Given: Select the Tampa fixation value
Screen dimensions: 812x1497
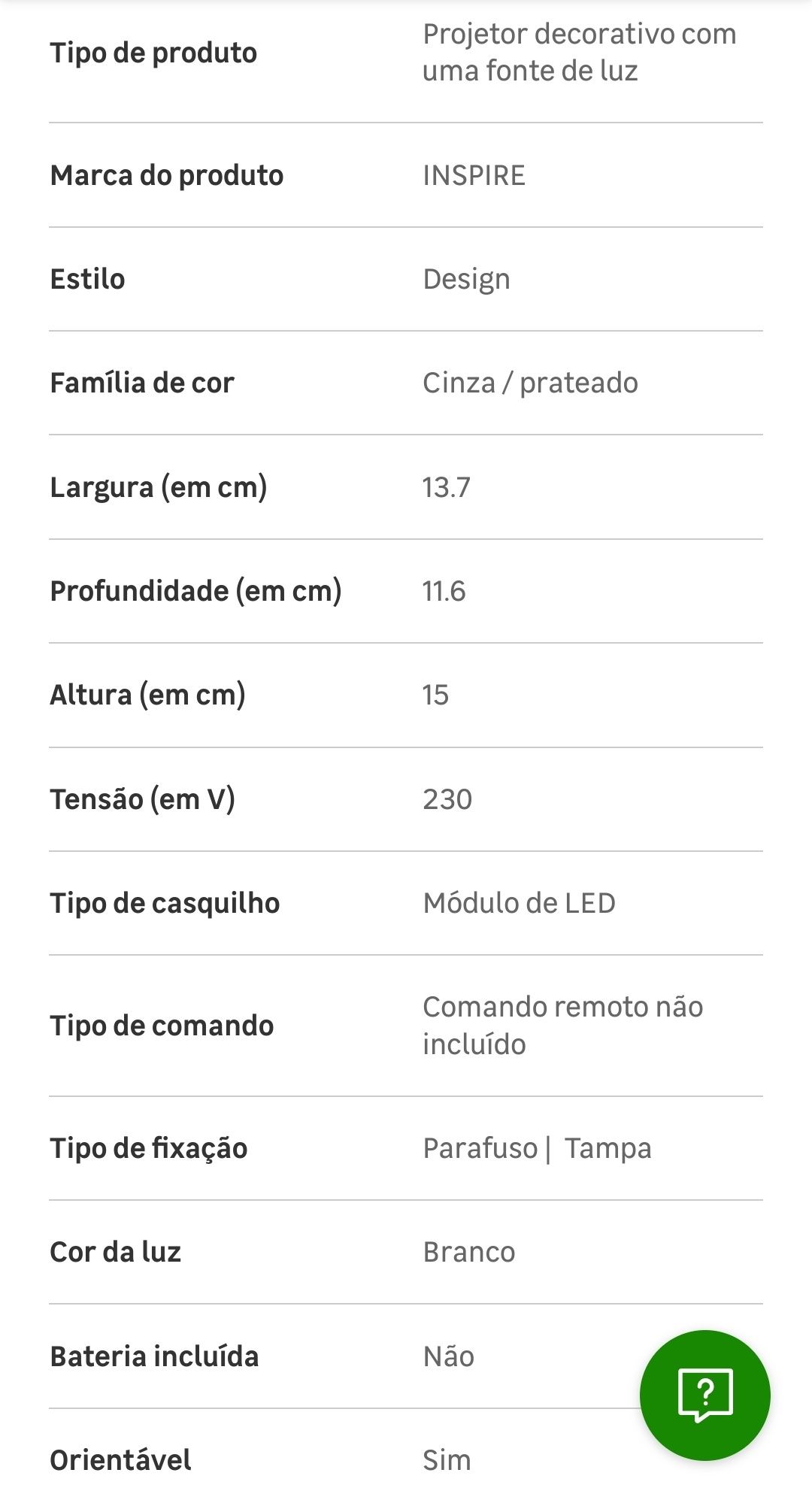Looking at the screenshot, I should (x=607, y=1149).
